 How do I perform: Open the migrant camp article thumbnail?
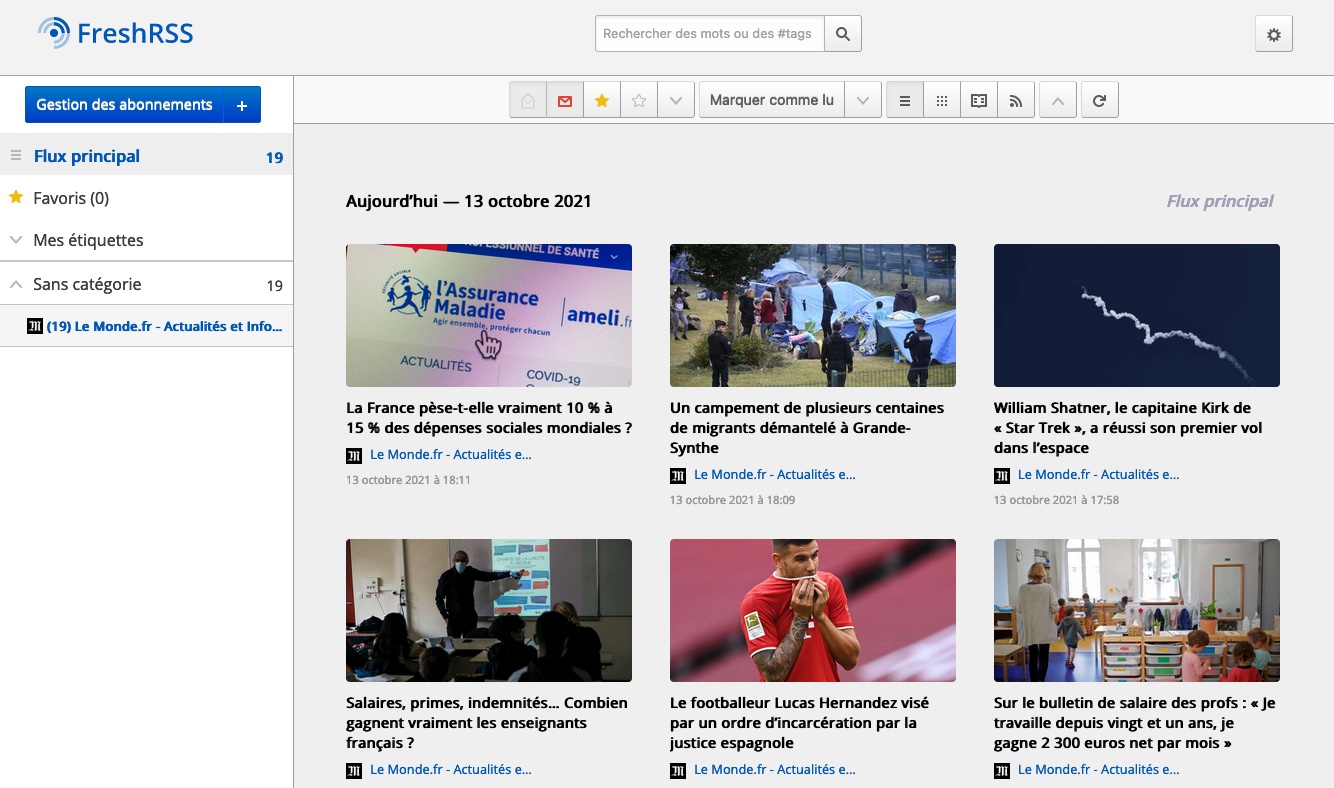click(813, 315)
